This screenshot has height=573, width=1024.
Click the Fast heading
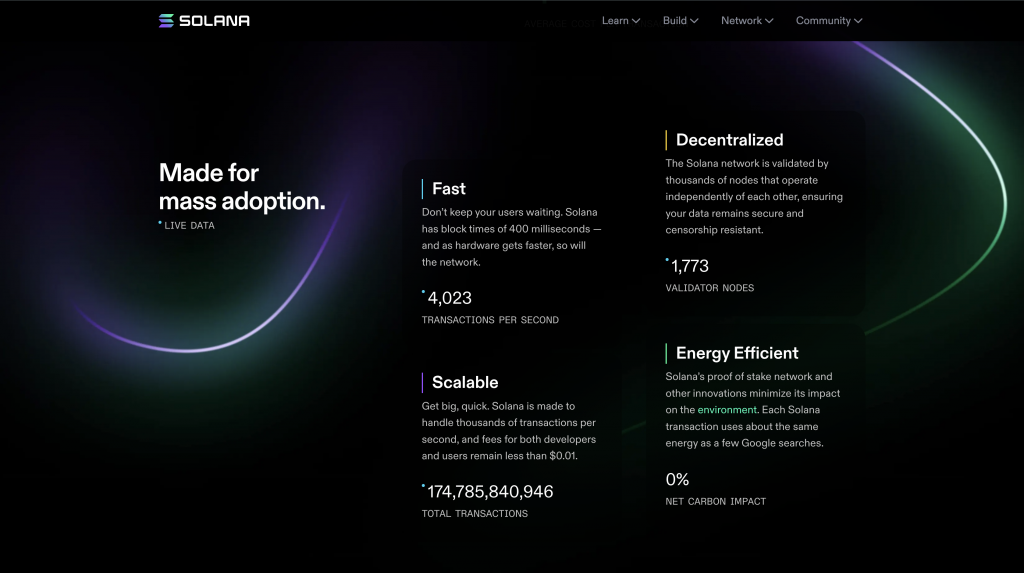(449, 189)
